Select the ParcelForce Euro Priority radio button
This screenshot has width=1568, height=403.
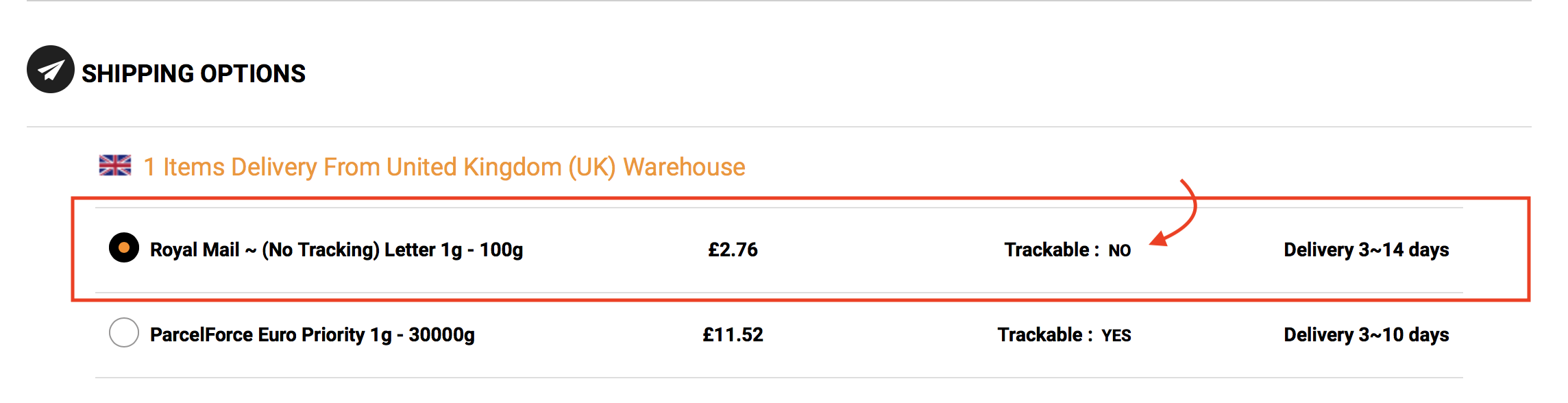click(124, 332)
